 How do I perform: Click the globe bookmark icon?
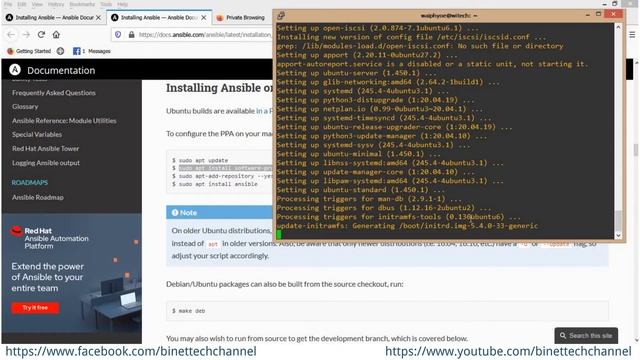click(60, 51)
